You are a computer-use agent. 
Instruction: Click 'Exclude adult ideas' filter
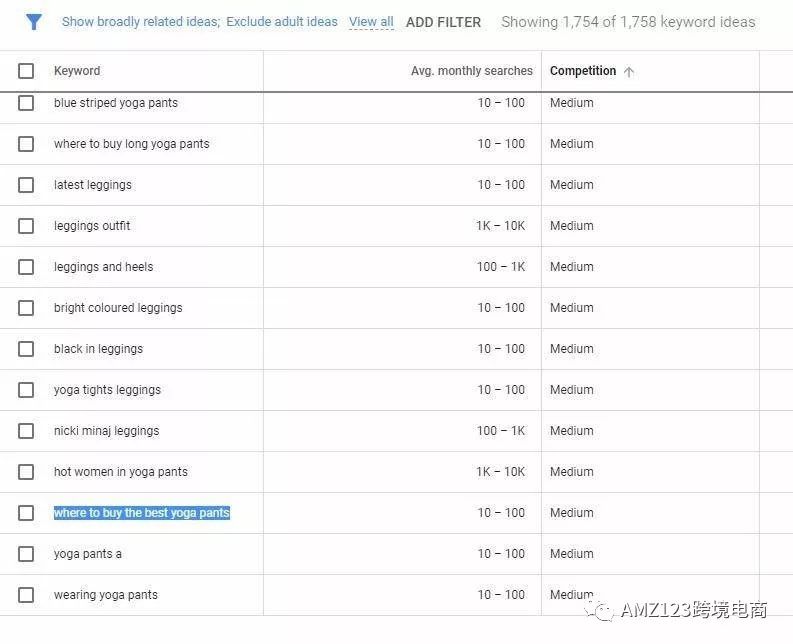(x=282, y=22)
